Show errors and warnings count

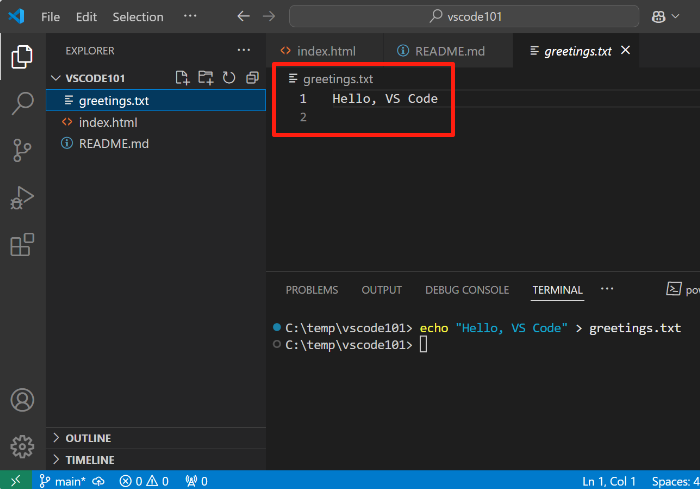(x=144, y=481)
